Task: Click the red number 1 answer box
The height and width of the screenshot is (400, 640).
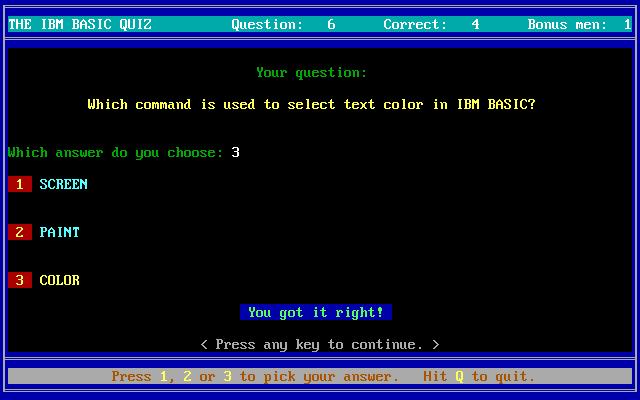Action: pyautogui.click(x=20, y=184)
